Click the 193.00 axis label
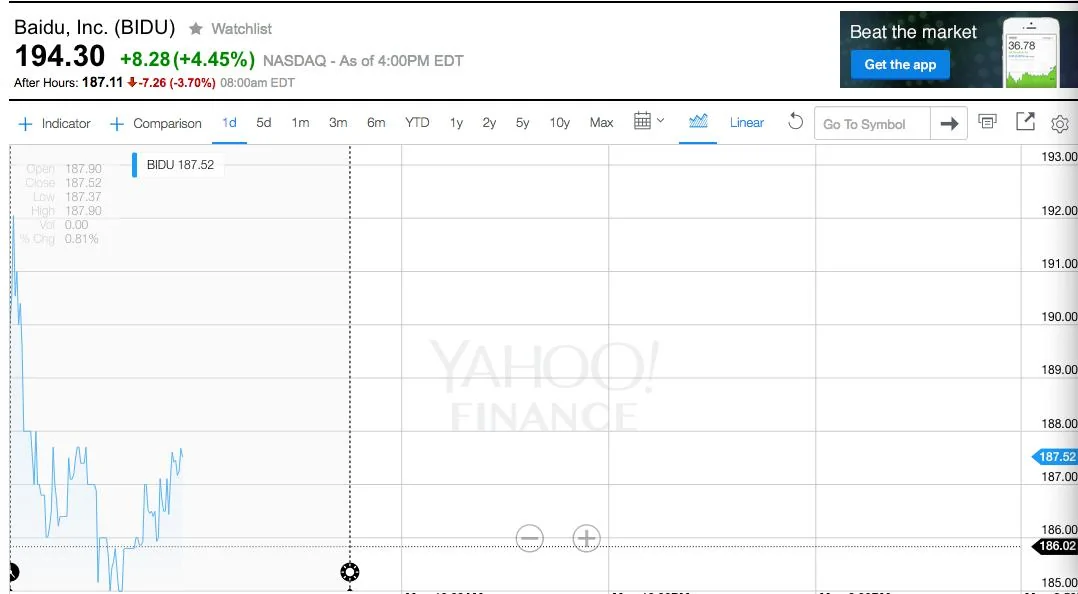Image resolution: width=1078 pixels, height=594 pixels. 1059,157
